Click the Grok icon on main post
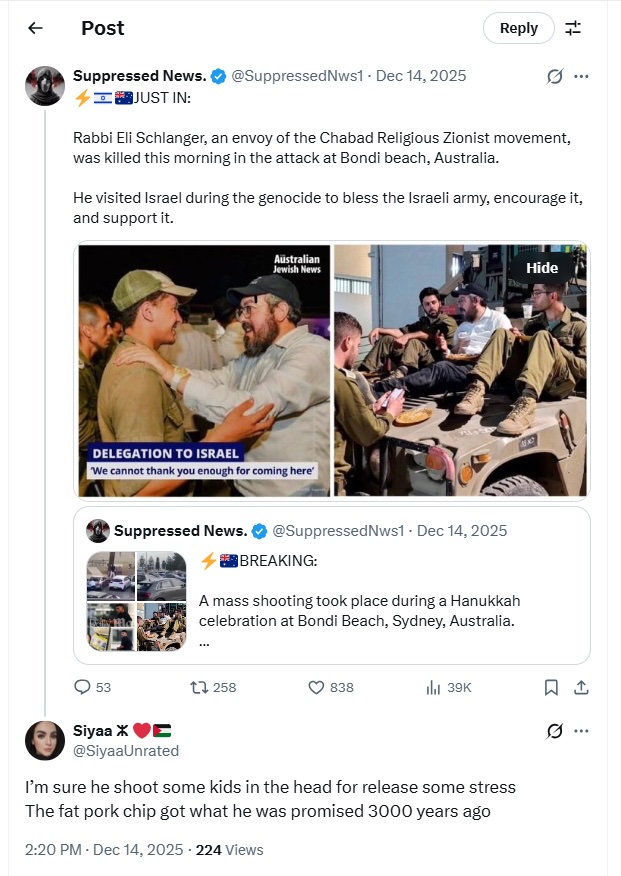This screenshot has width=621, height=876. coord(554,76)
